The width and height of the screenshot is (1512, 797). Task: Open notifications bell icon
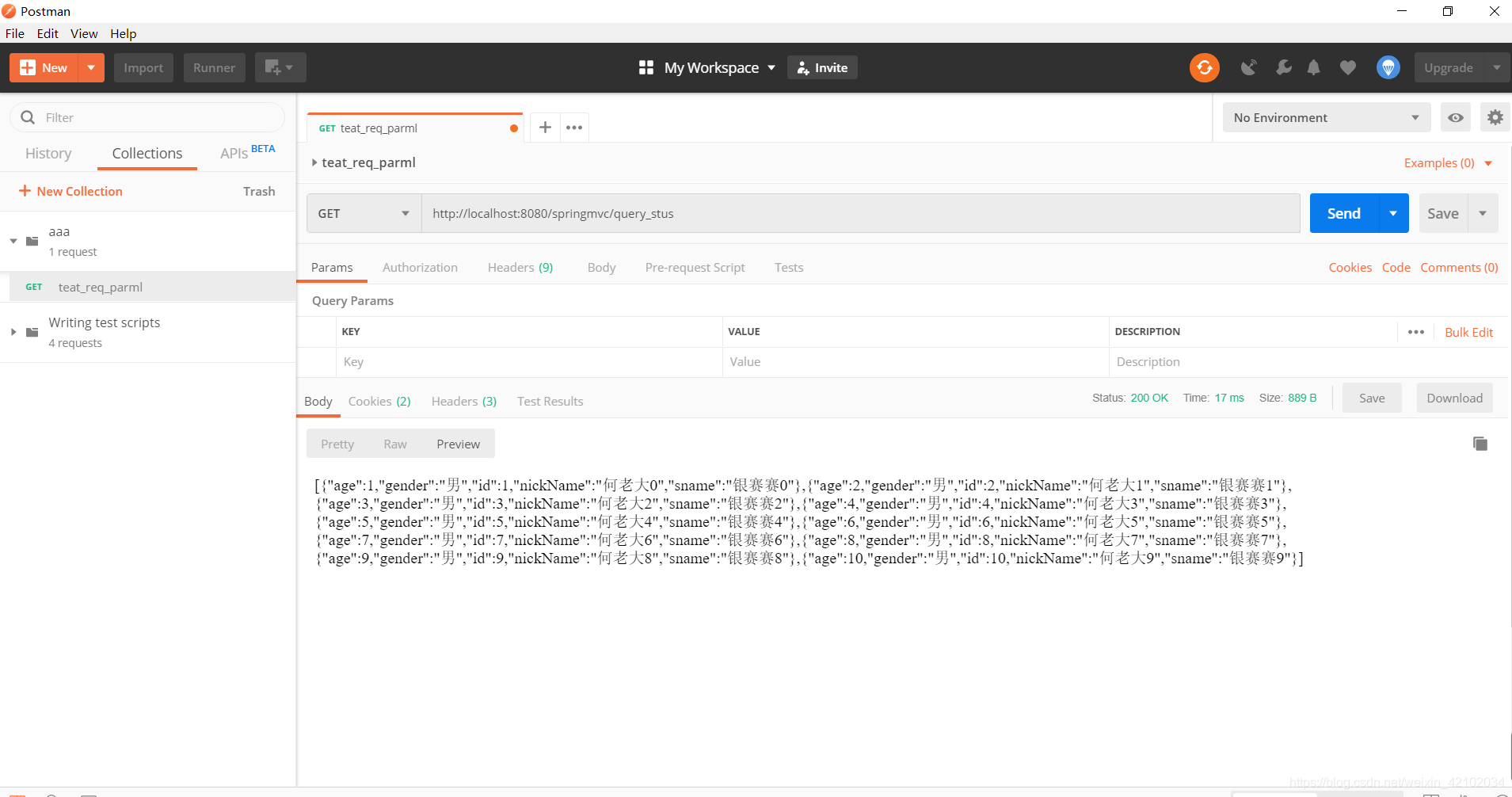(x=1314, y=67)
